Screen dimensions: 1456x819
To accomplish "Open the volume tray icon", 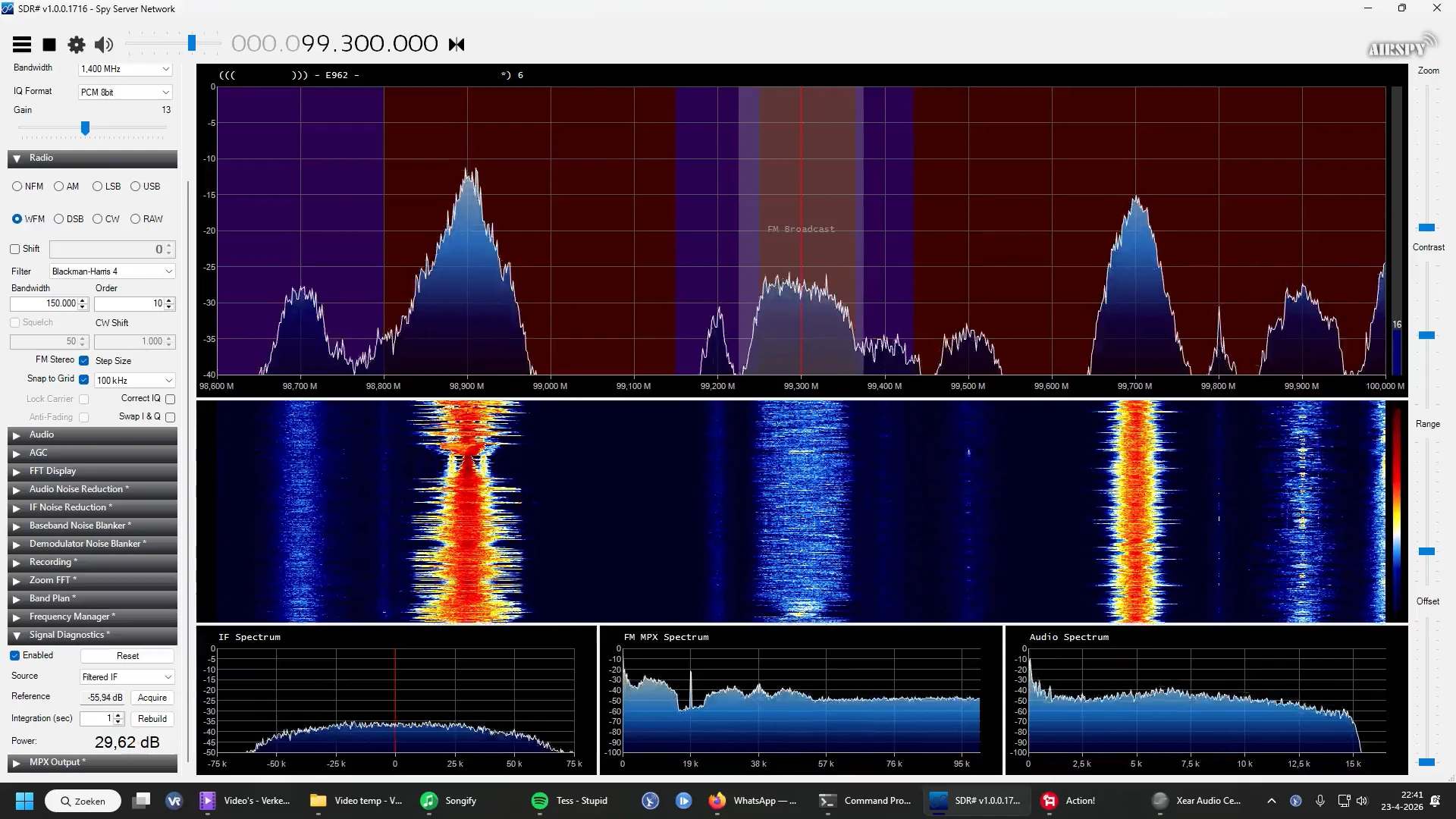I will 1362,801.
